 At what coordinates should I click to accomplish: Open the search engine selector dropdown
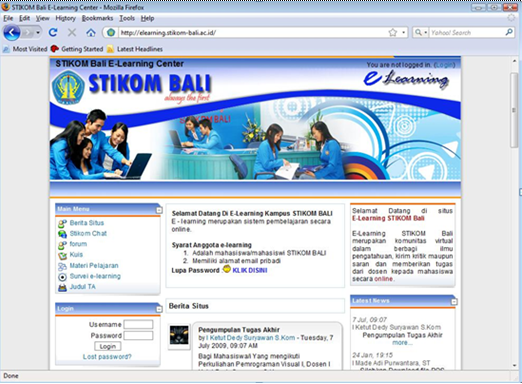pyautogui.click(x=421, y=32)
